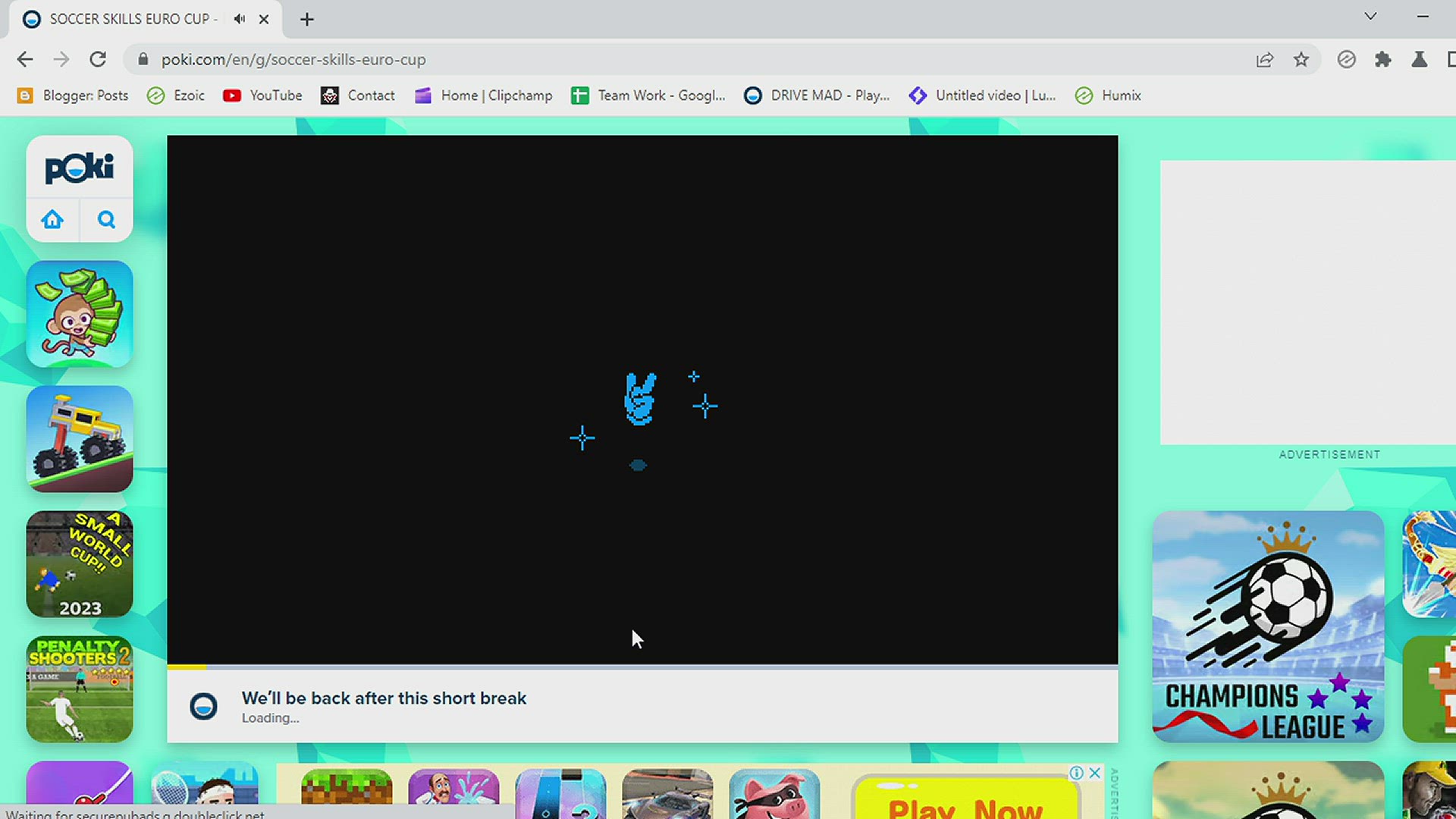This screenshot has width=1456, height=819.
Task: Open the block terrain game ad icon
Action: tap(347, 794)
